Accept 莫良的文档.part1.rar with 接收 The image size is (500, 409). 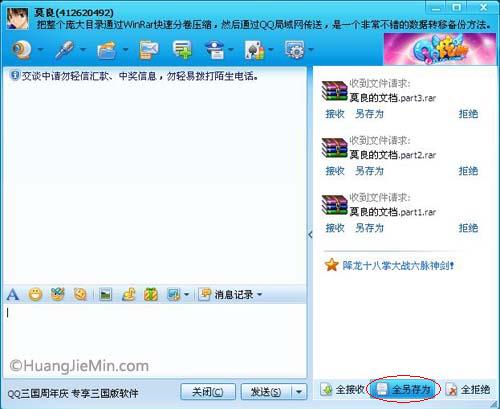coord(335,228)
